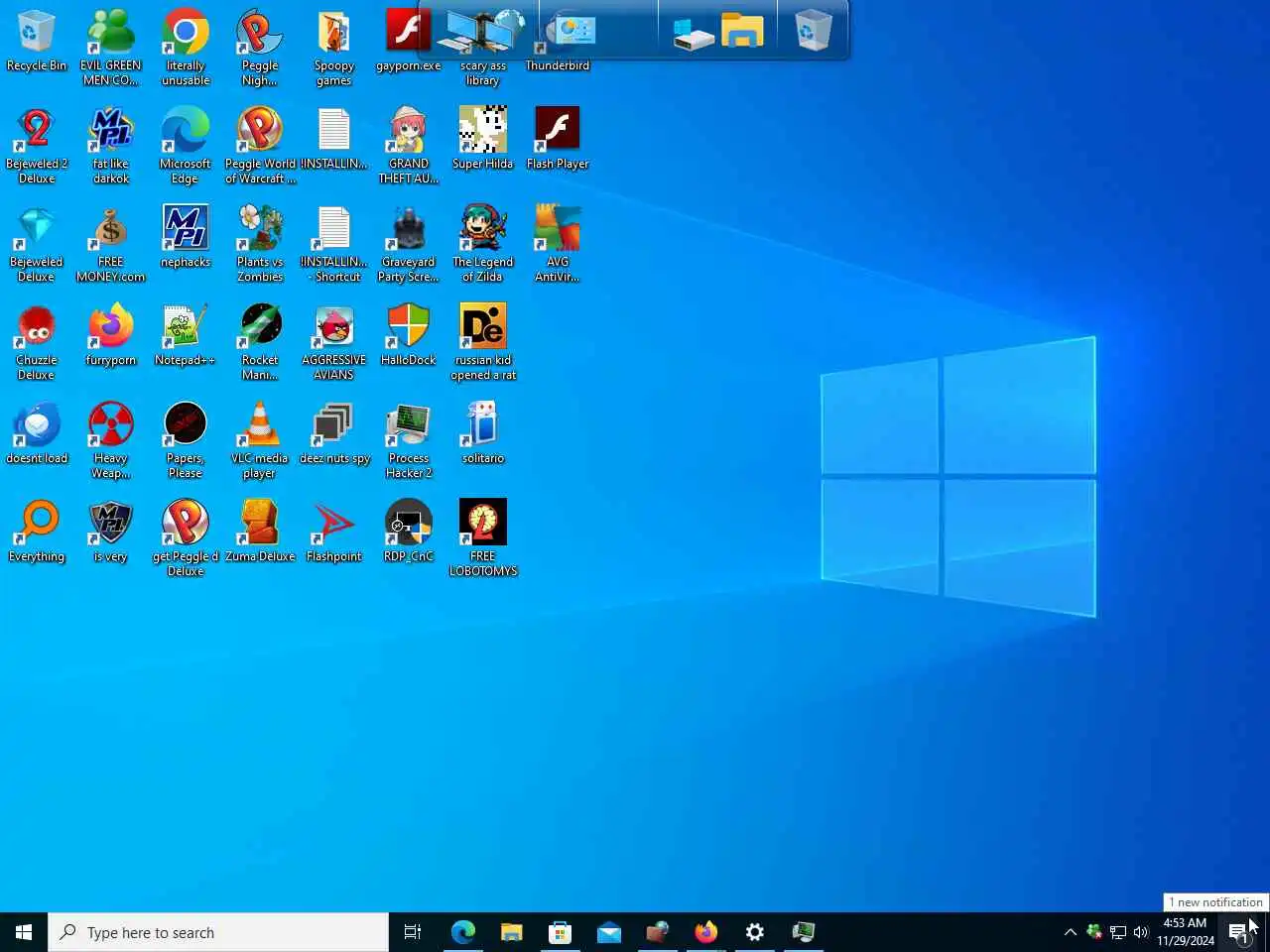Select the 'russian kid opened a rat' icon
The image size is (1270, 952).
(483, 342)
